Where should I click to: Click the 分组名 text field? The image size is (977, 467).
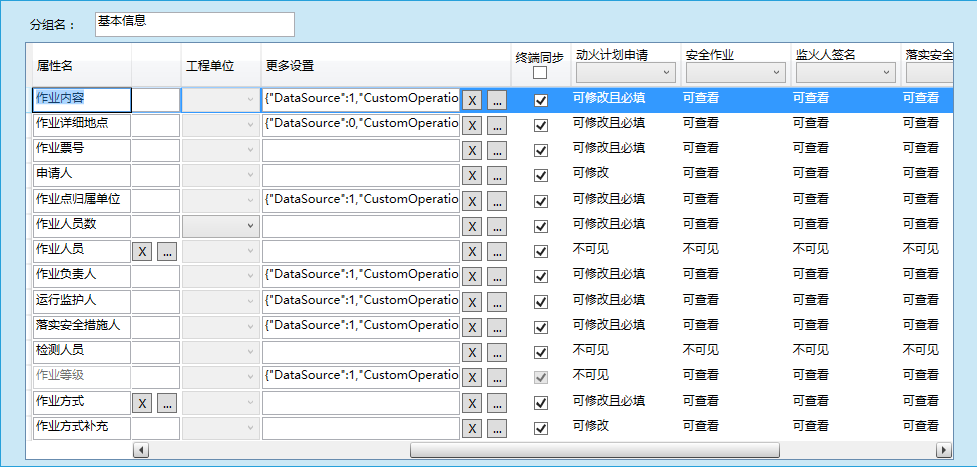[x=195, y=24]
